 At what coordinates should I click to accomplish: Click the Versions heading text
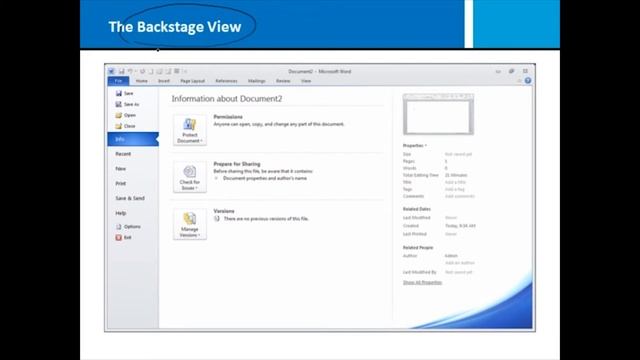[224, 211]
